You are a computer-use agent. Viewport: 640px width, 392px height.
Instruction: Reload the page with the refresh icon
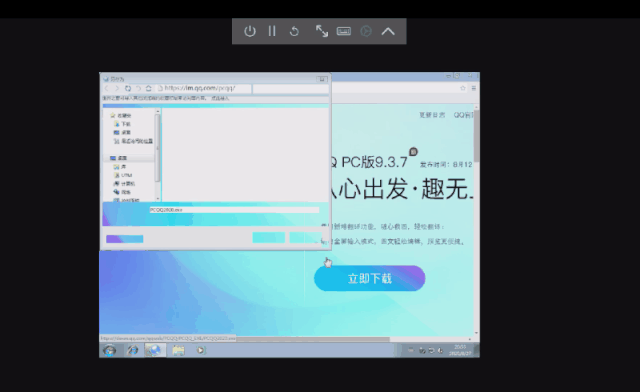(128, 88)
